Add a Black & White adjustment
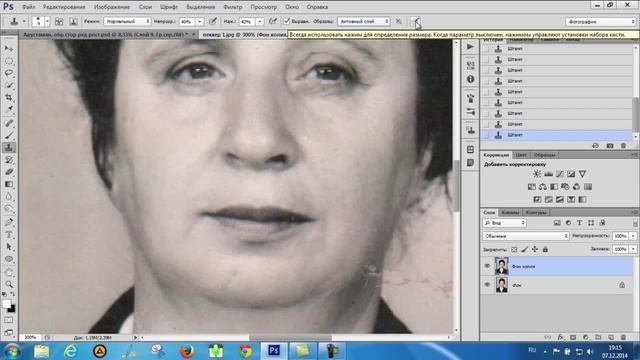This screenshot has width=640, height=360. (554, 187)
